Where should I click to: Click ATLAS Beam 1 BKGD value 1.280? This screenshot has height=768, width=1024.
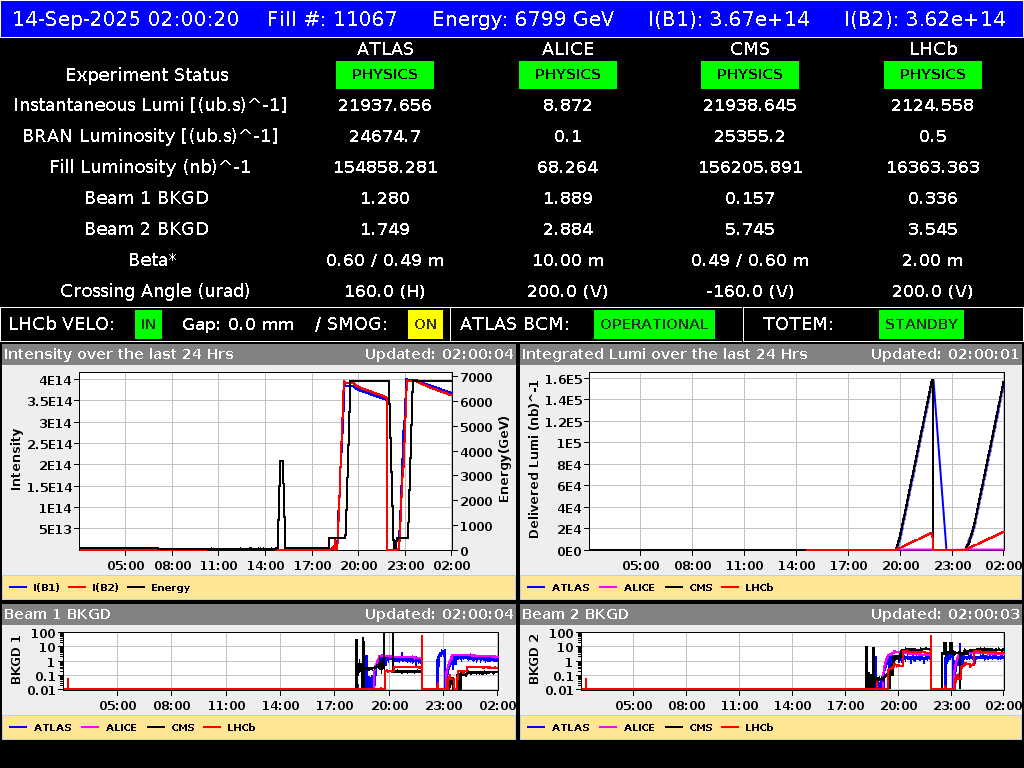coord(385,198)
